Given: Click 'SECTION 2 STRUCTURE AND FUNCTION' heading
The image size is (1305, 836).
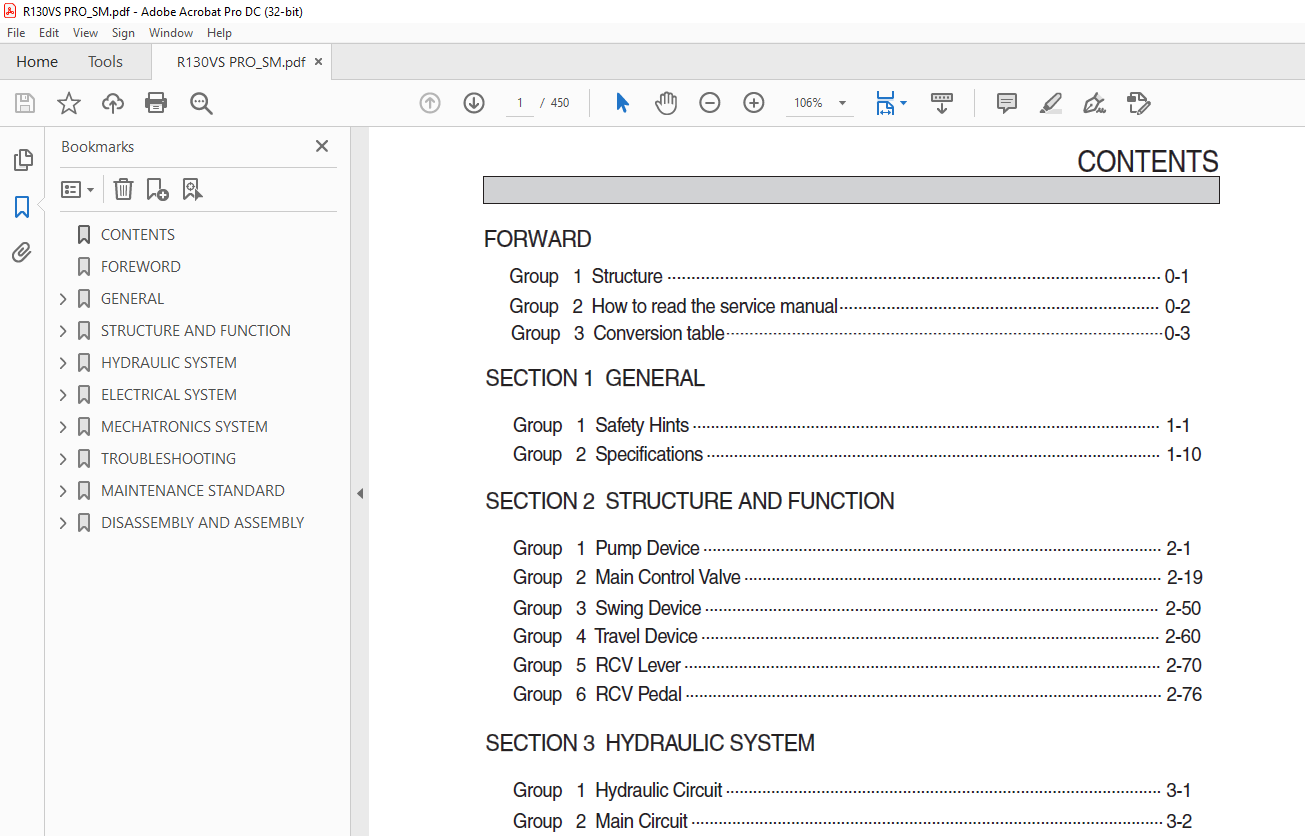Looking at the screenshot, I should click(690, 501).
